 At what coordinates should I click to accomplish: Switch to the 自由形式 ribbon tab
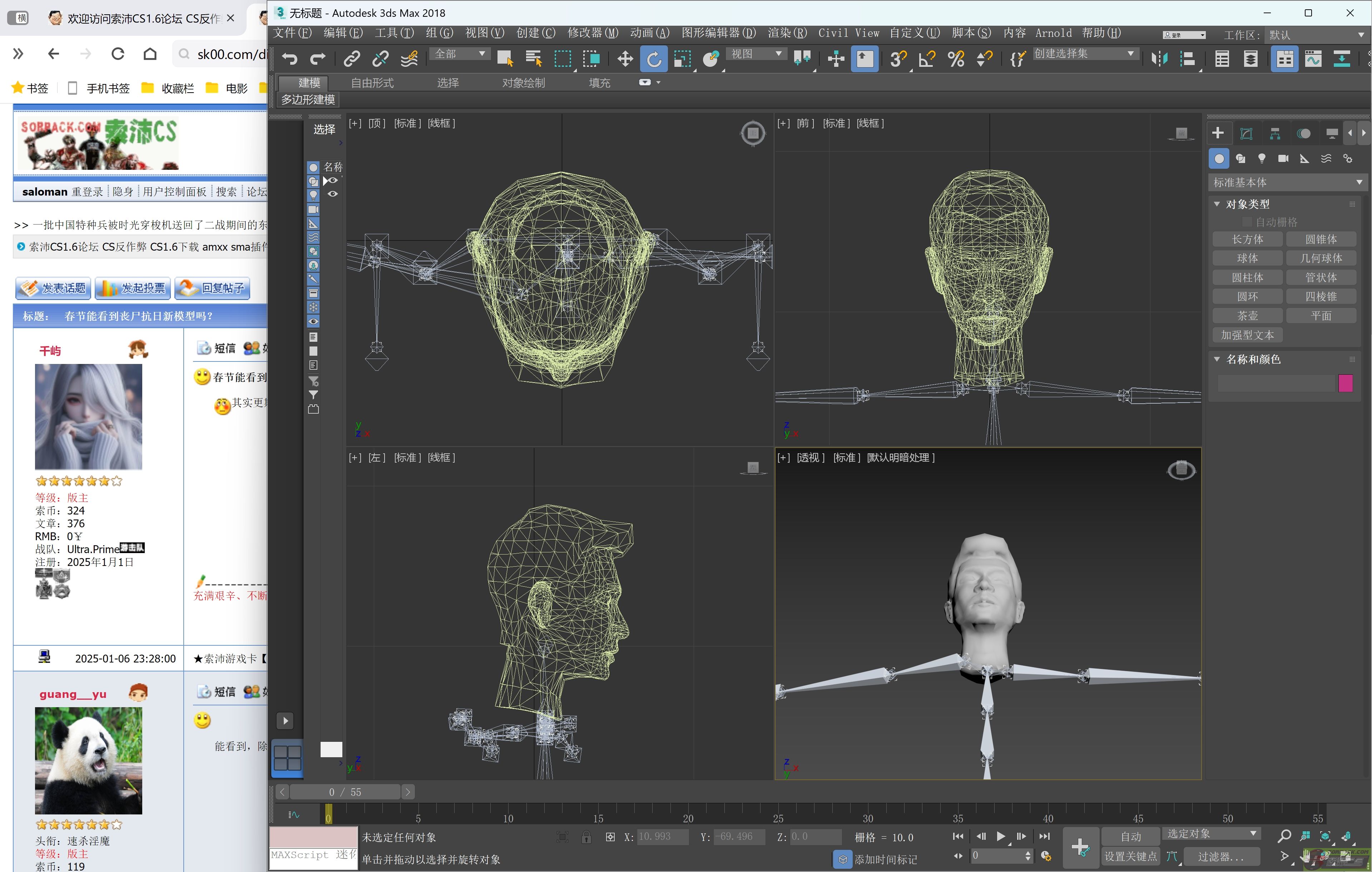click(372, 83)
